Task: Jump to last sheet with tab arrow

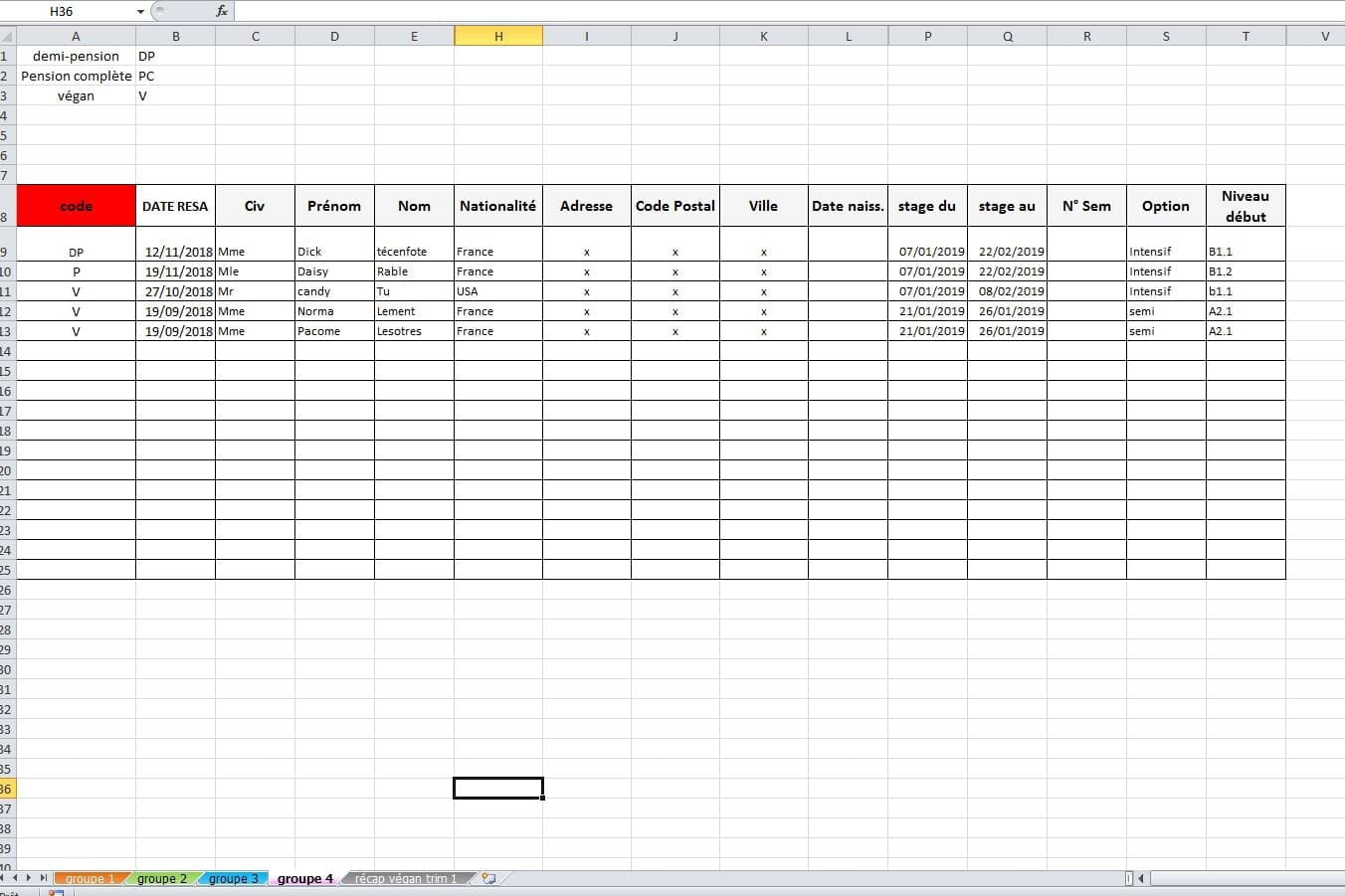Action: (43, 878)
